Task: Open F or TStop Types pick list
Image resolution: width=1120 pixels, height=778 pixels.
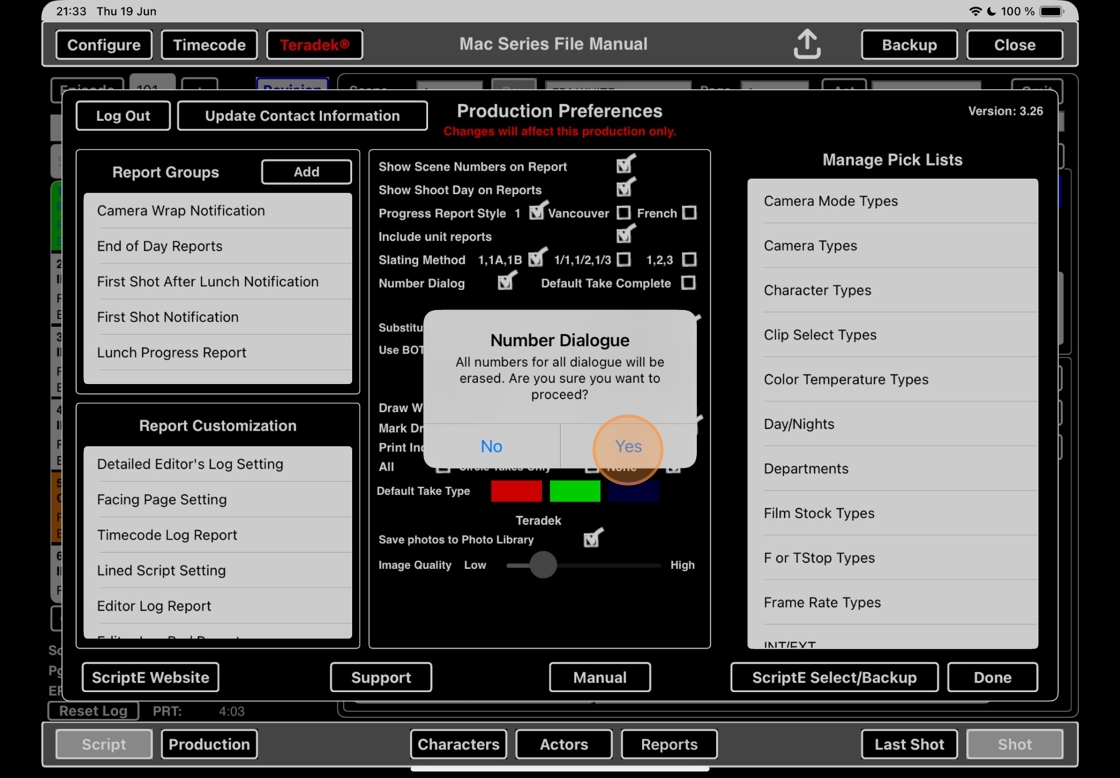Action: (x=893, y=558)
